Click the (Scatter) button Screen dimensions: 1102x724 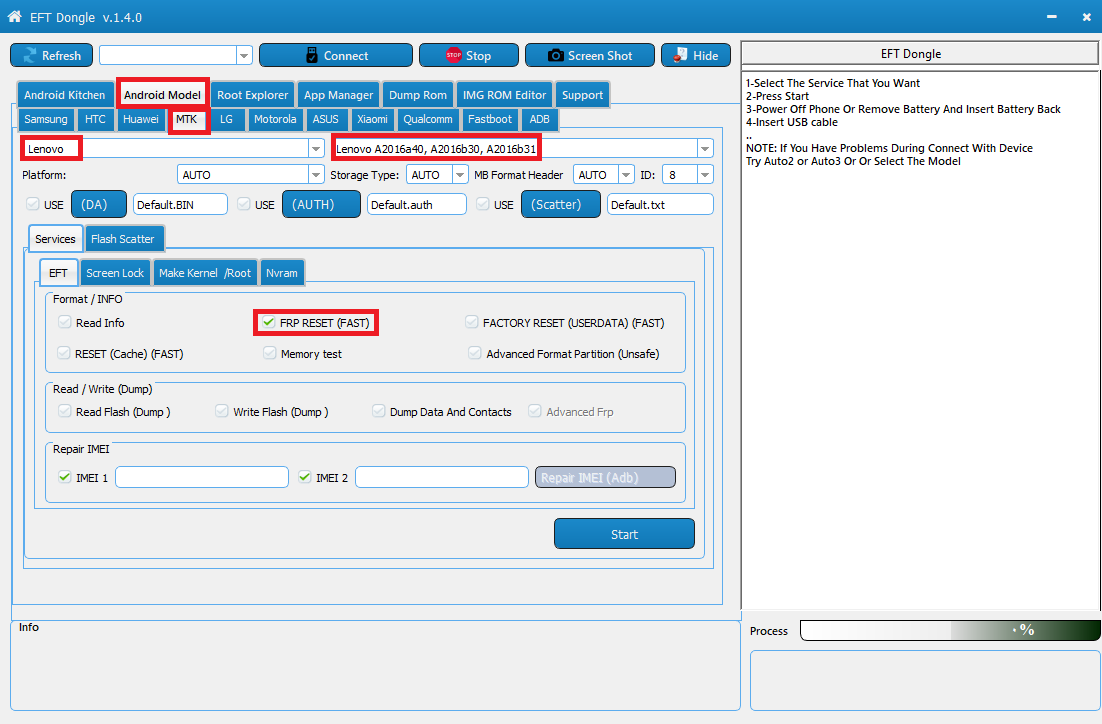(561, 205)
